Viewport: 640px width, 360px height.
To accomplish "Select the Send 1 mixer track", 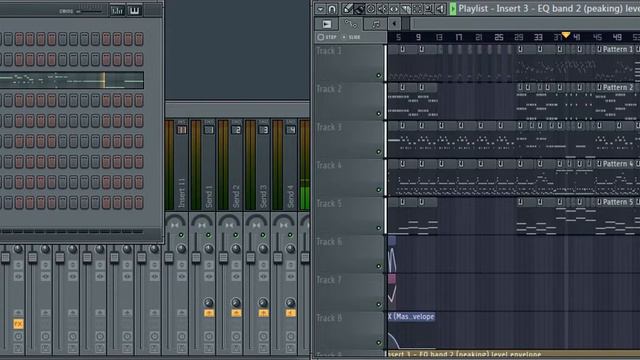I will click(209, 197).
